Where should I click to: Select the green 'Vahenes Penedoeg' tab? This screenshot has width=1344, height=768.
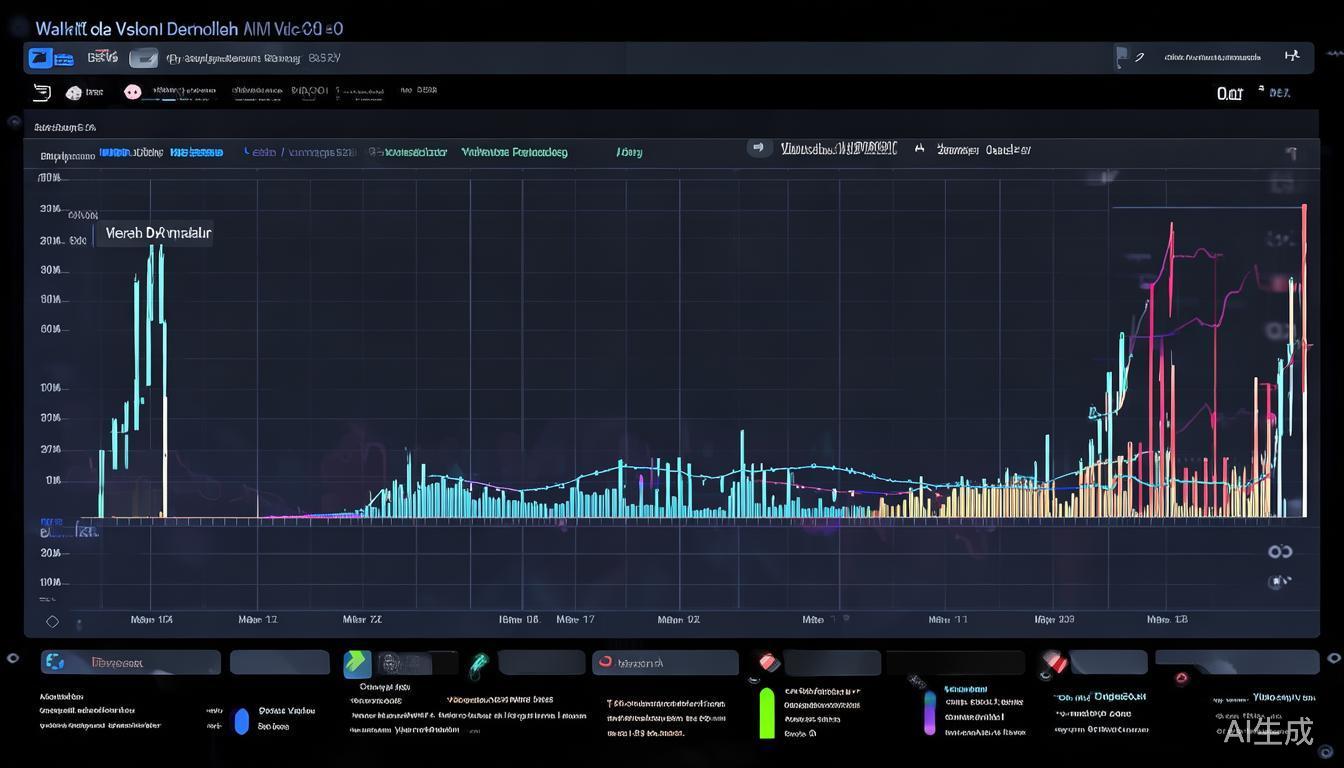point(514,152)
